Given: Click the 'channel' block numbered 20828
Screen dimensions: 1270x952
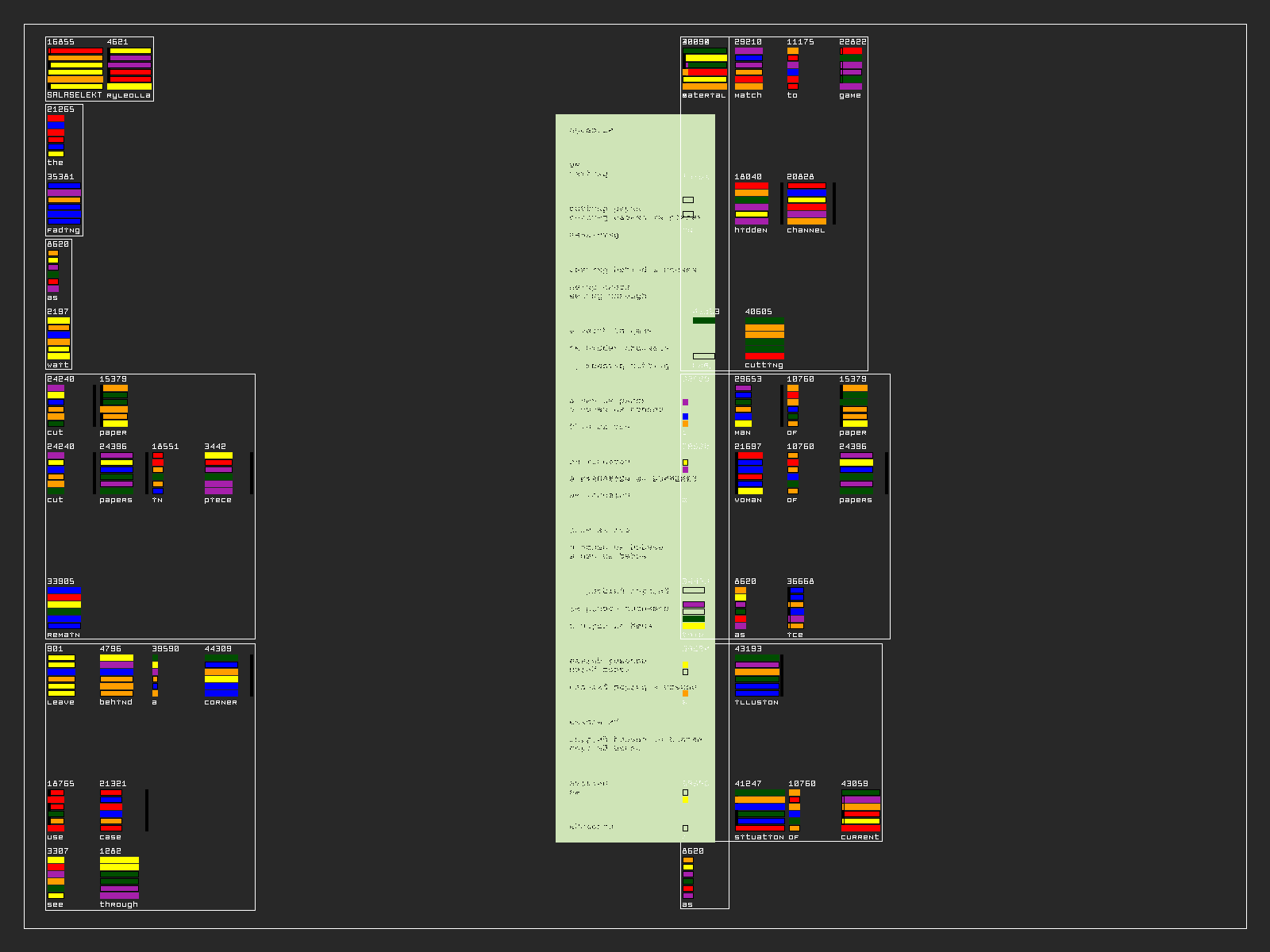Looking at the screenshot, I should (x=806, y=203).
